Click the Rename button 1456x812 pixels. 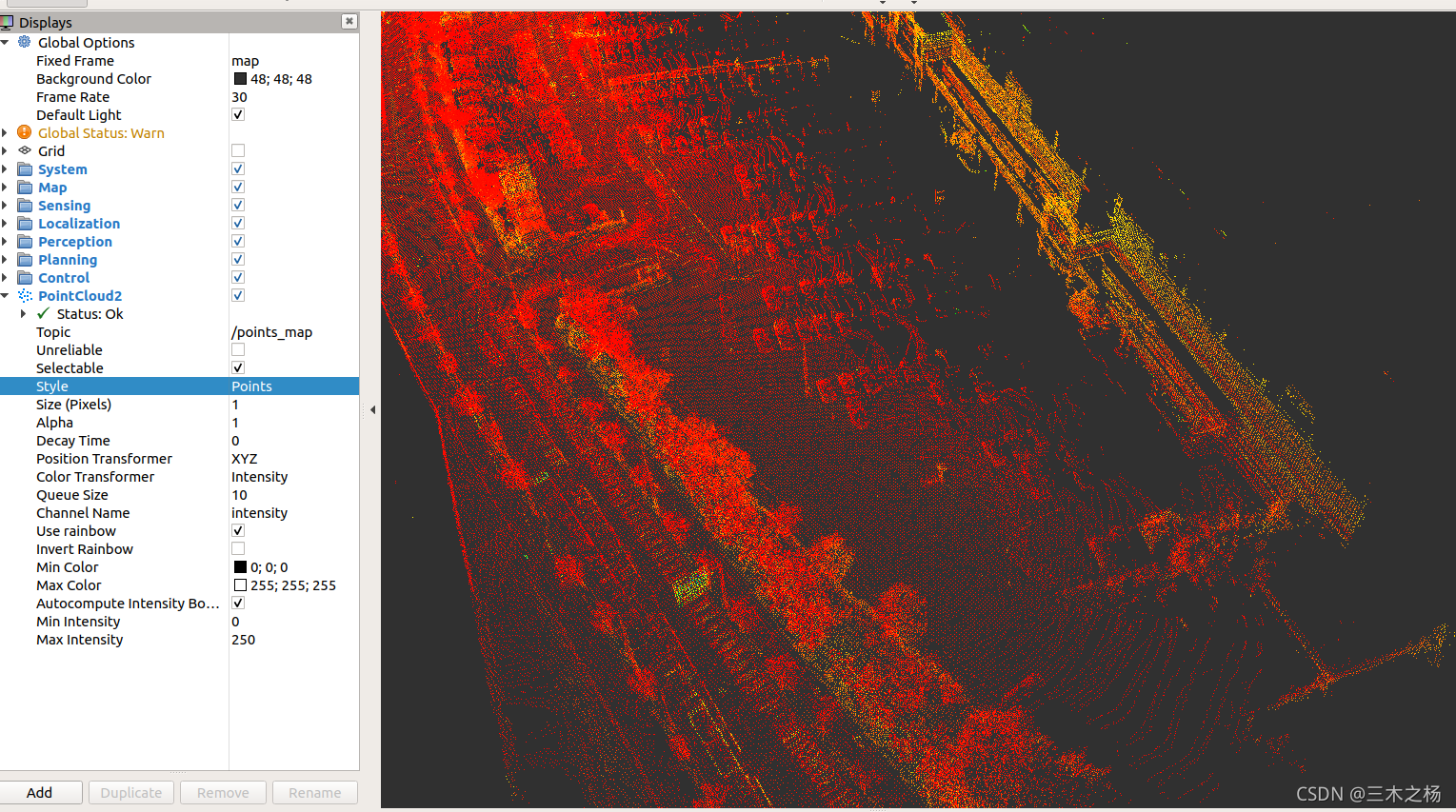pos(315,792)
